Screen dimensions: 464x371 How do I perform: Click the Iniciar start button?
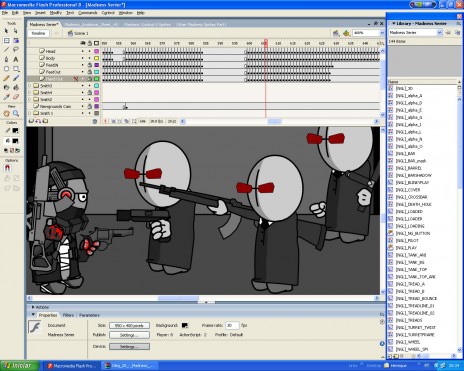pos(19,366)
